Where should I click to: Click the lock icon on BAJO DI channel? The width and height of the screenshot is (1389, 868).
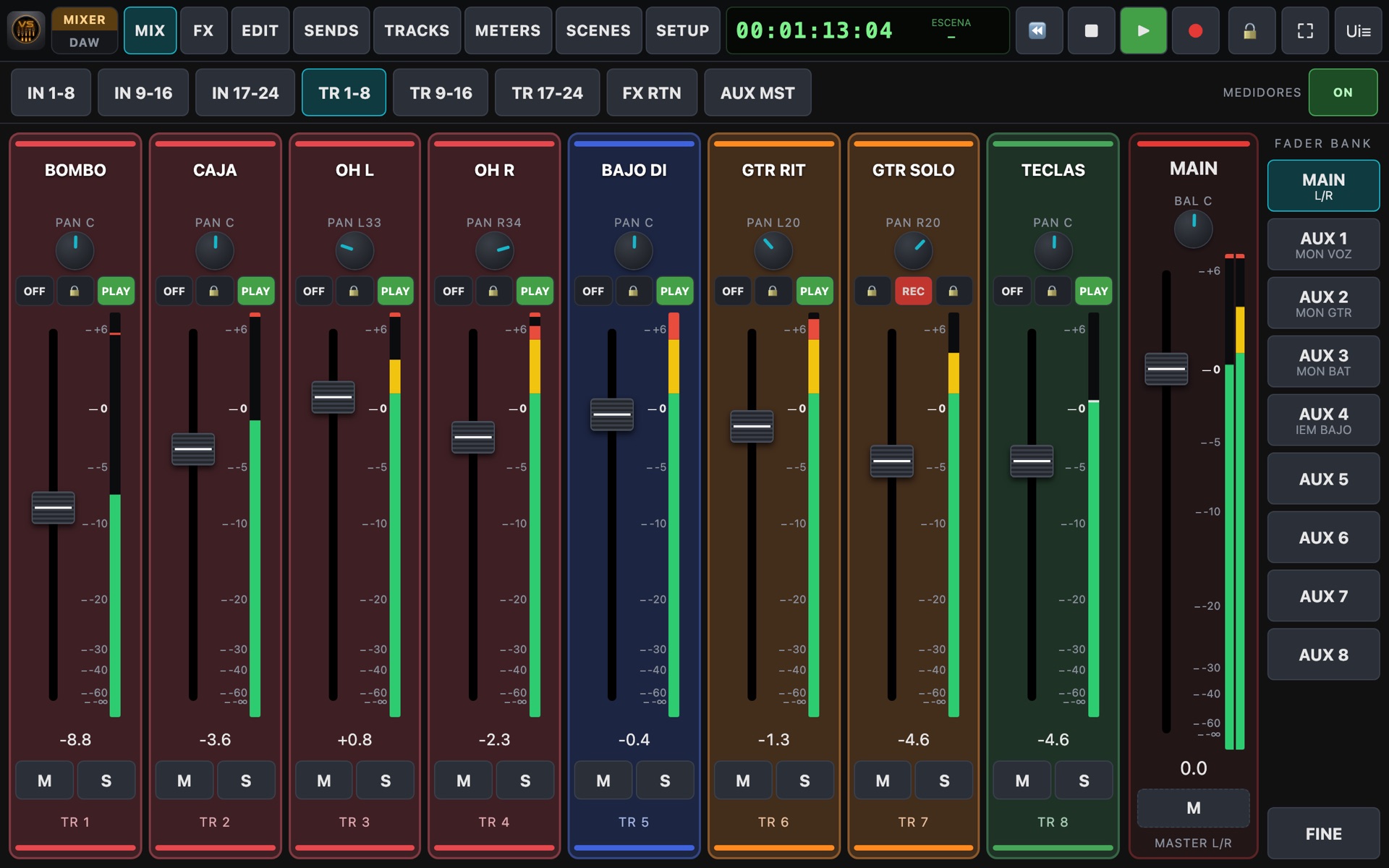coord(633,291)
